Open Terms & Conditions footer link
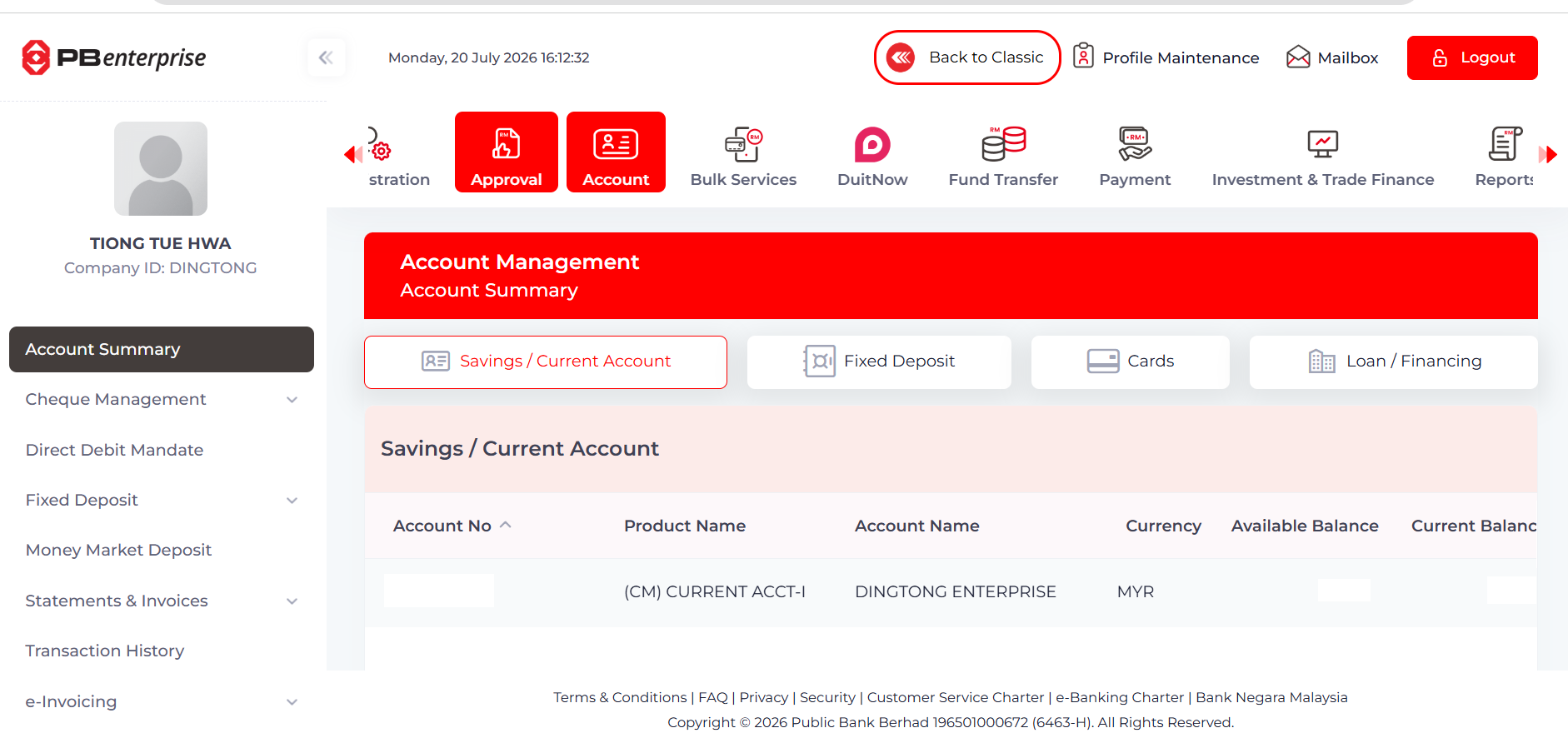1568x738 pixels. point(620,697)
